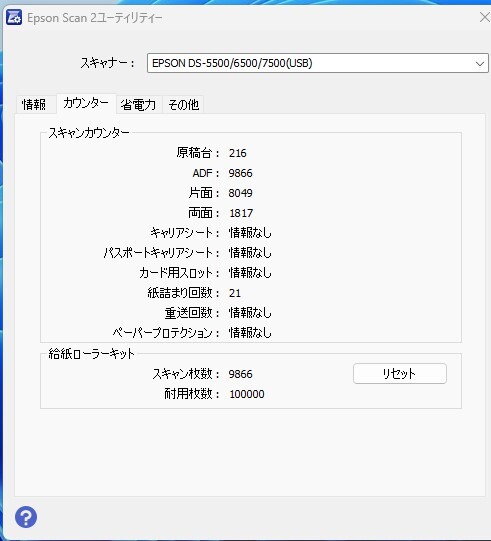The image size is (491, 541).
Task: Click the リセット button
Action: pyautogui.click(x=400, y=373)
